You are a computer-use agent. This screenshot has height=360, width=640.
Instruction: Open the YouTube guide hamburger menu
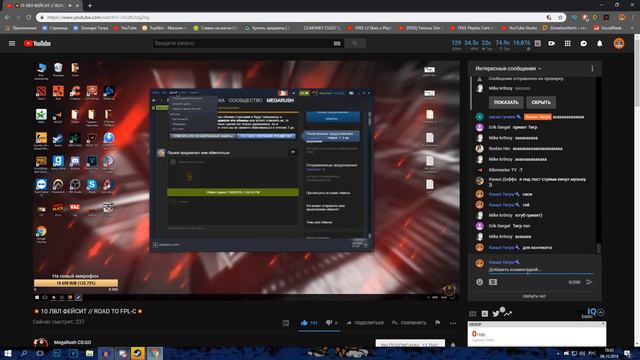pyautogui.click(x=12, y=43)
